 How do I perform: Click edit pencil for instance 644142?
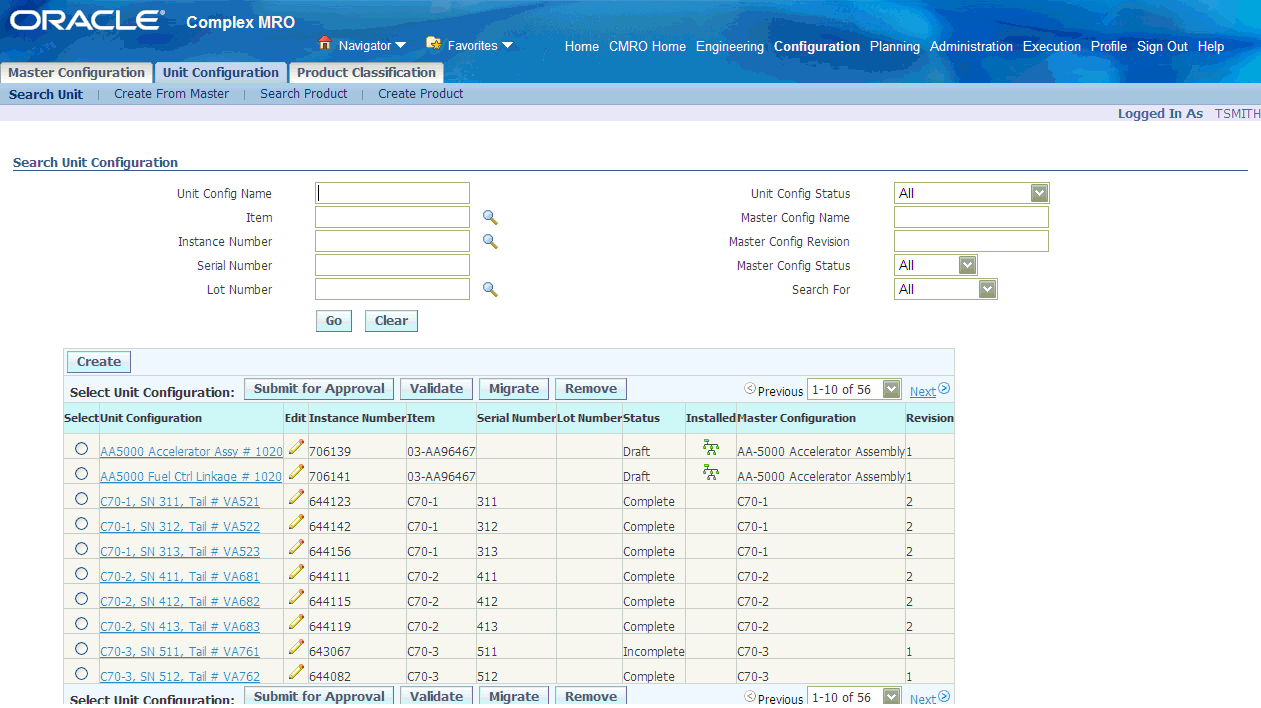coord(296,522)
